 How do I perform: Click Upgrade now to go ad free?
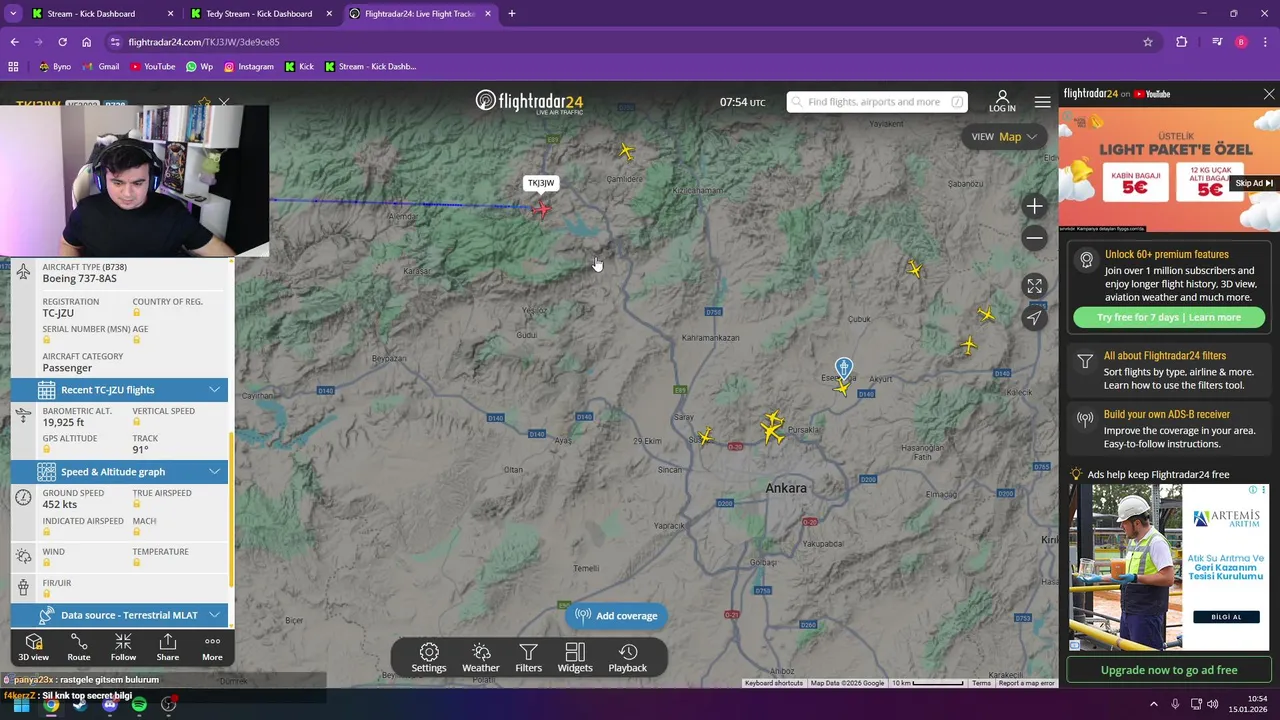pyautogui.click(x=1169, y=670)
